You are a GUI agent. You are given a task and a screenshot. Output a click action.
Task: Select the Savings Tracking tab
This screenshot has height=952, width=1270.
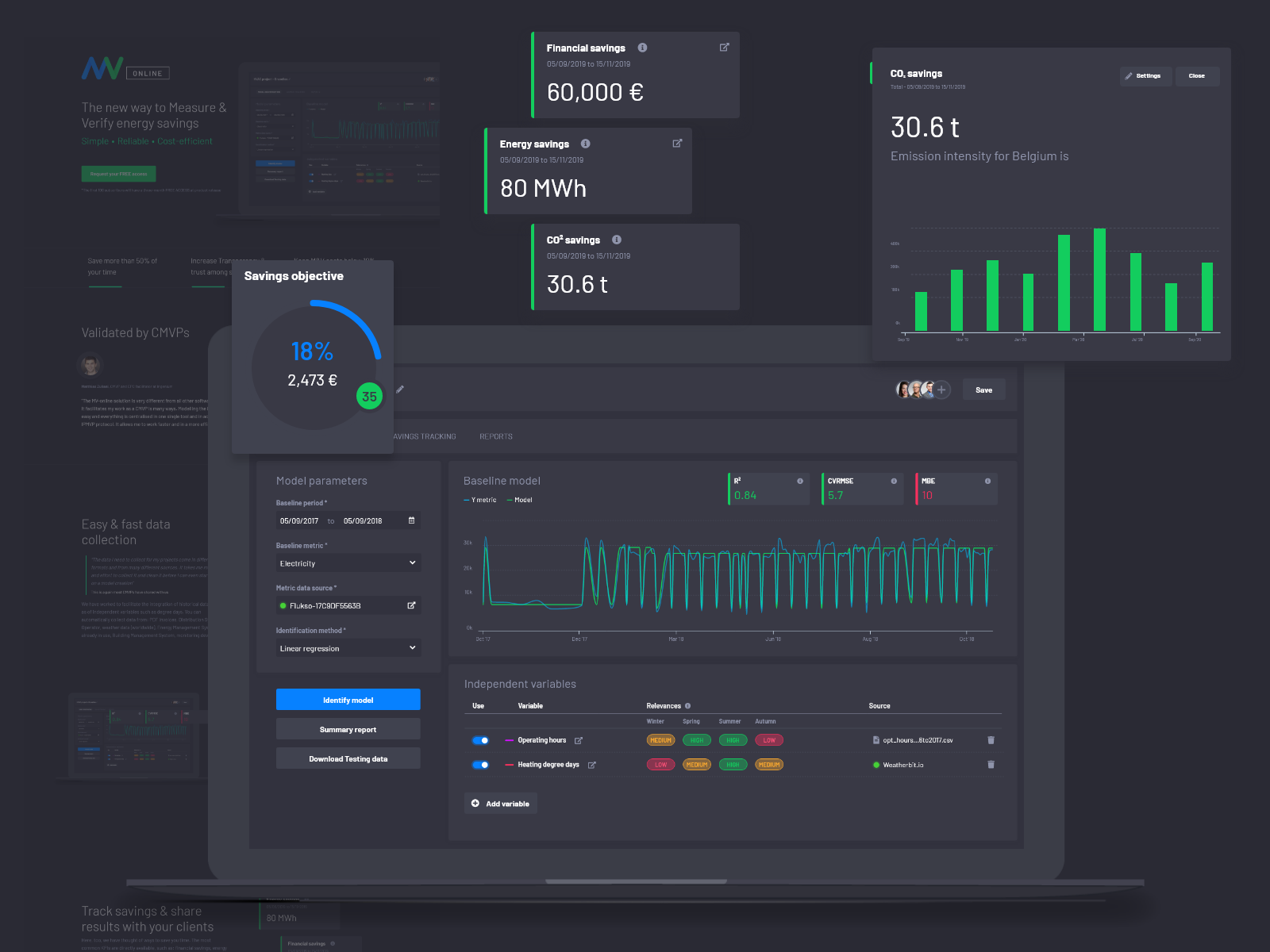coord(424,436)
